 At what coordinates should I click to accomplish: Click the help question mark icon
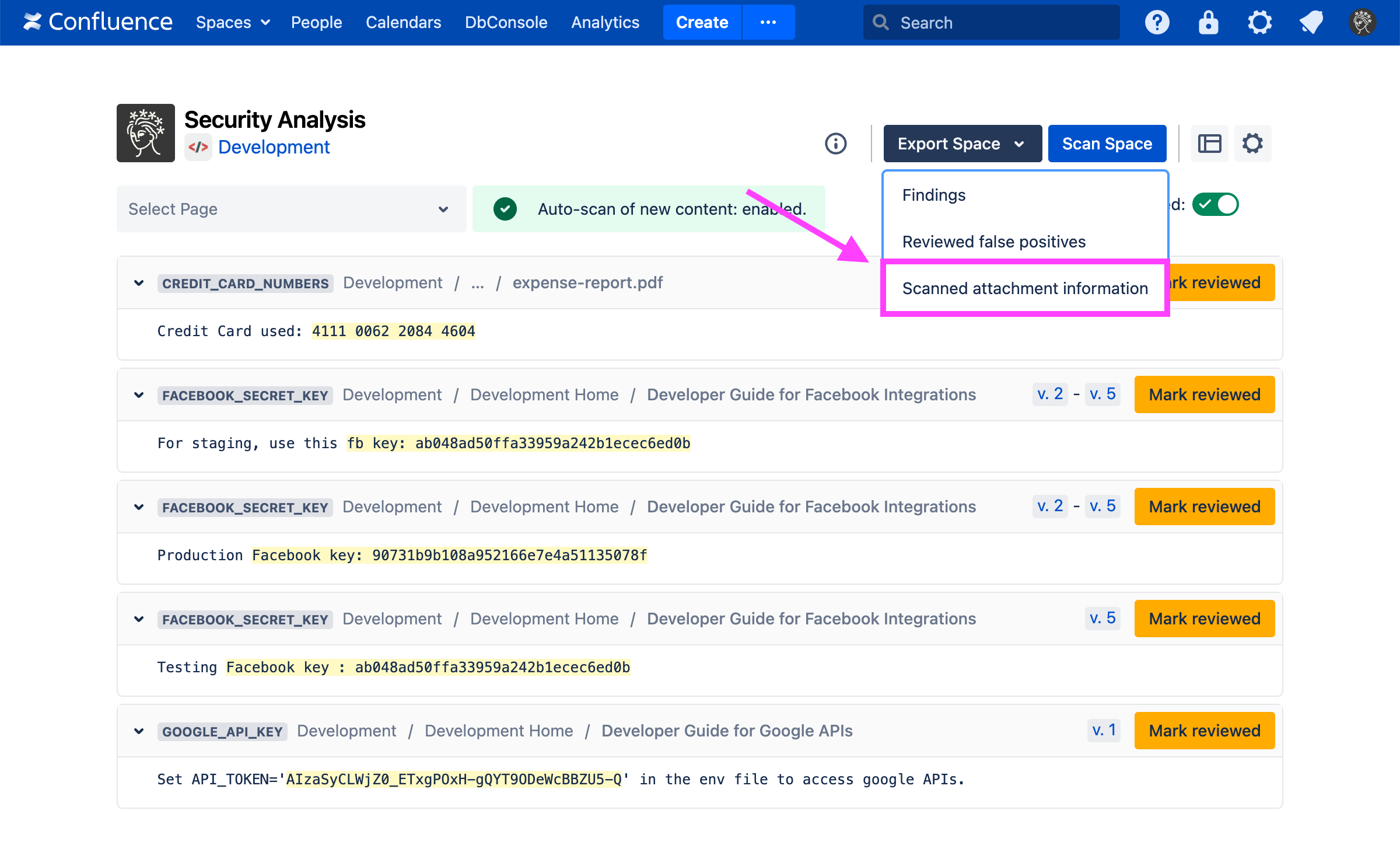[1157, 23]
